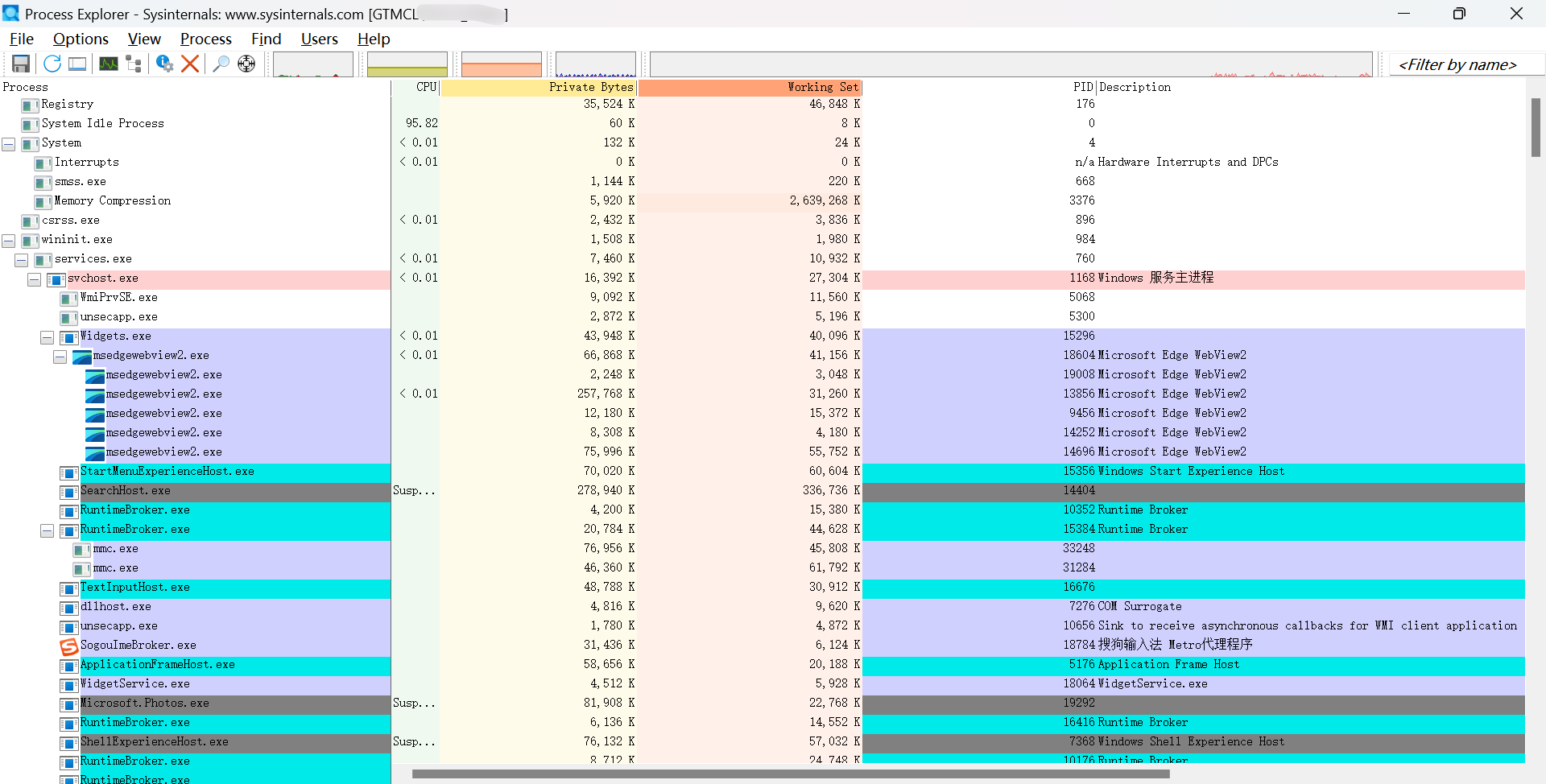The image size is (1546, 784).
Task: Select the Registry process row
Action: pyautogui.click(x=763, y=104)
